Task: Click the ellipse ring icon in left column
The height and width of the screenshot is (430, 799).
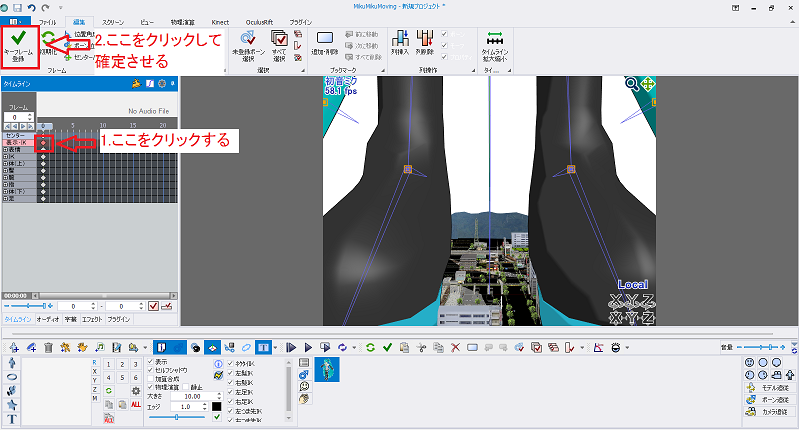Action: pos(12,377)
